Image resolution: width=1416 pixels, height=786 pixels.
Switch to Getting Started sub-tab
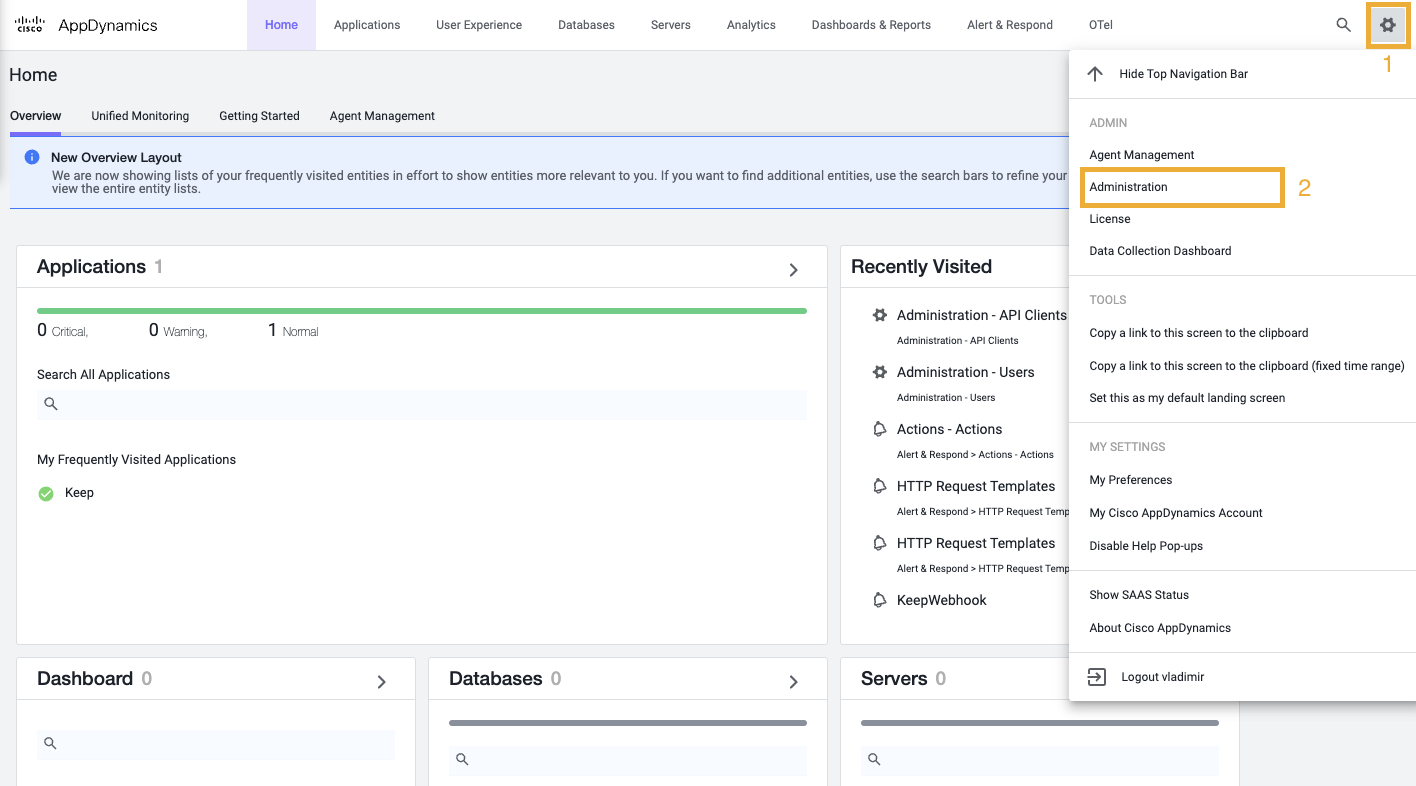[260, 116]
